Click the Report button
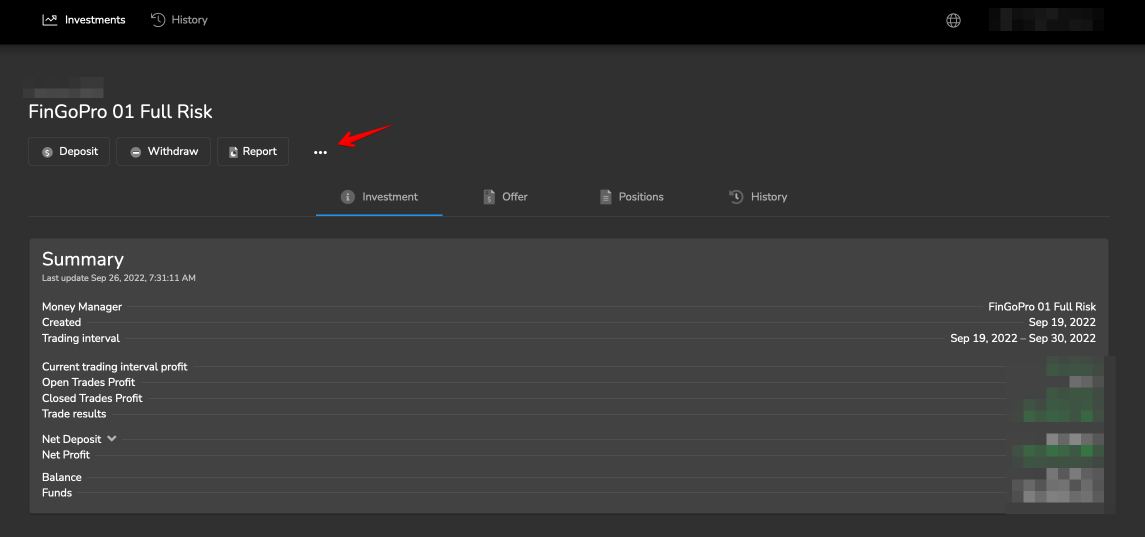The width and height of the screenshot is (1145, 537). click(x=253, y=151)
